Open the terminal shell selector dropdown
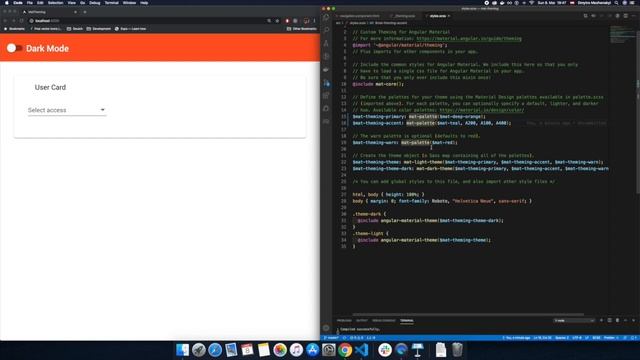 pyautogui.click(x=574, y=320)
